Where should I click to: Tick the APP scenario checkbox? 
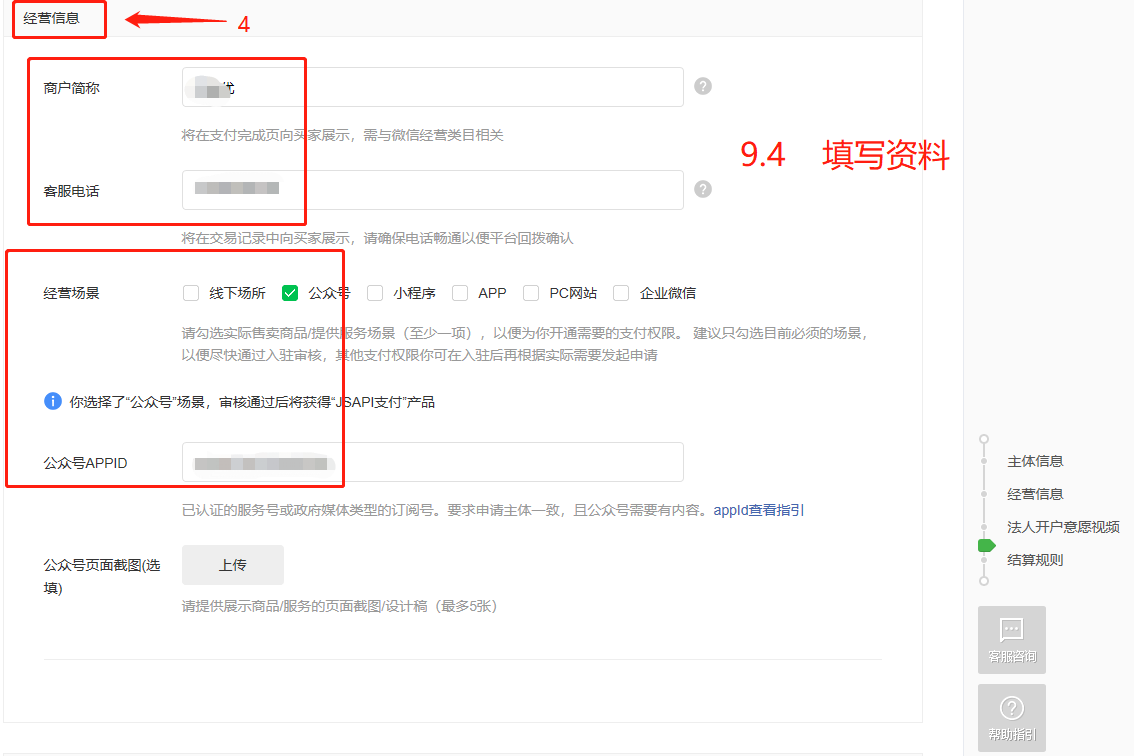[460, 293]
